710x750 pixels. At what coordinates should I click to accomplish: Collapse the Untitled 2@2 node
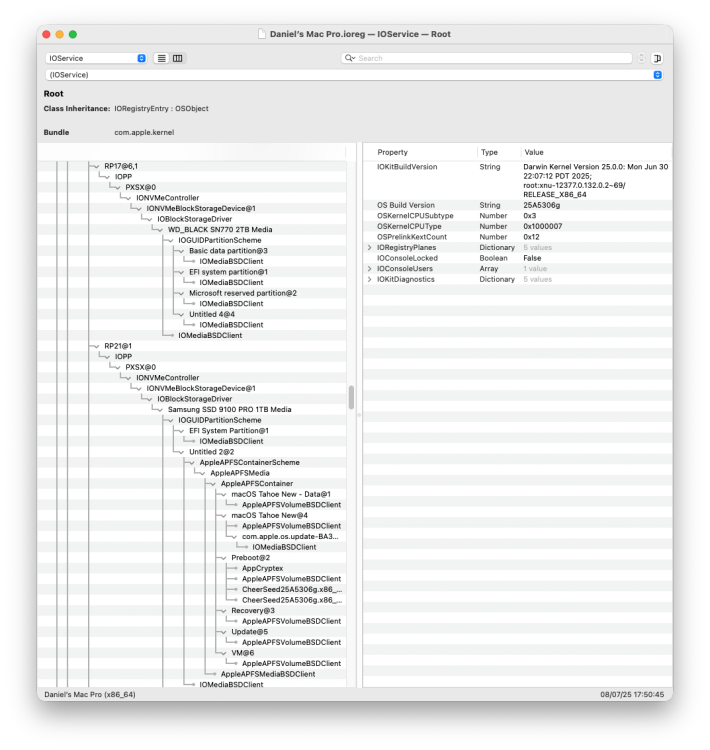click(181, 452)
